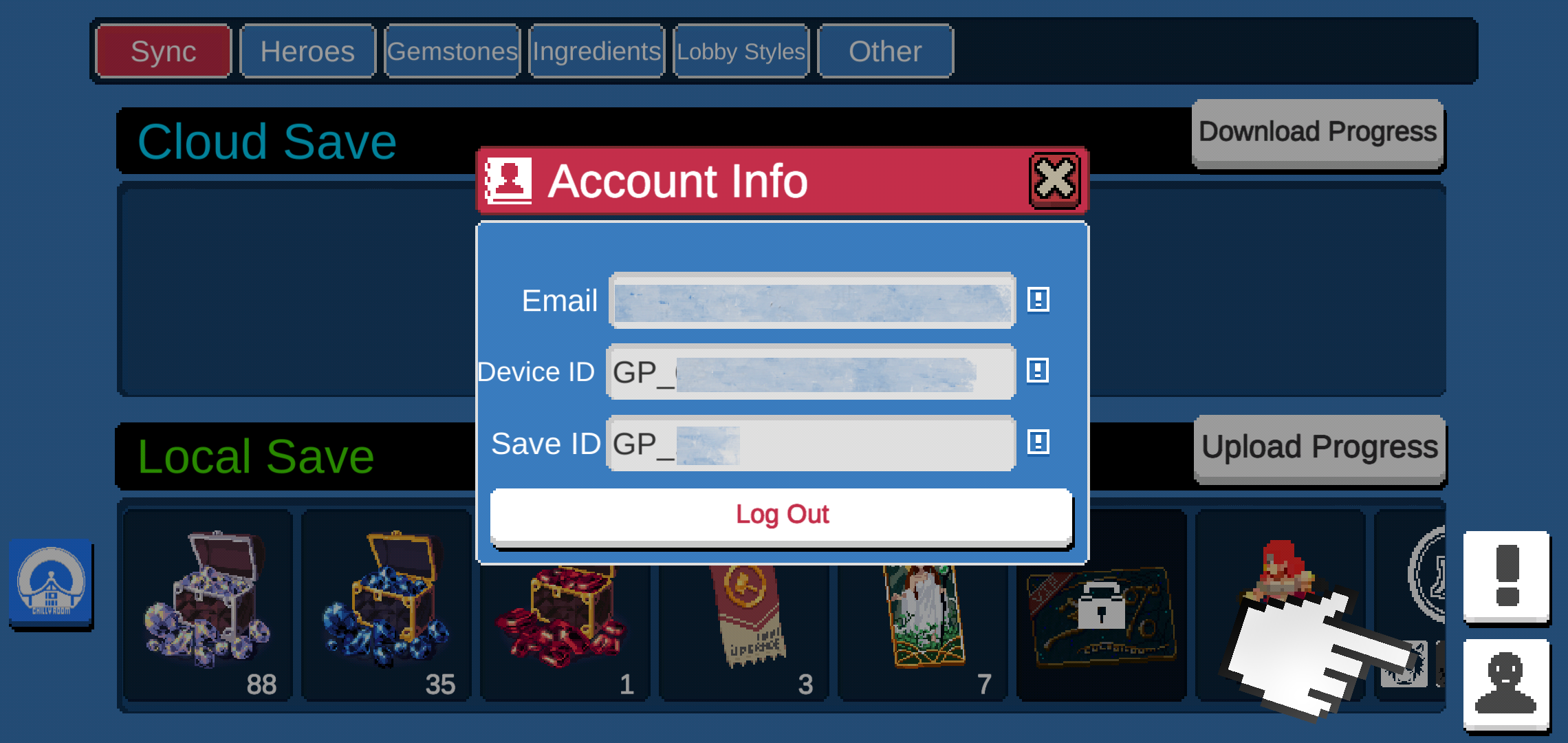Click the Sync tab
Screen dimensions: 1568x743
(163, 51)
